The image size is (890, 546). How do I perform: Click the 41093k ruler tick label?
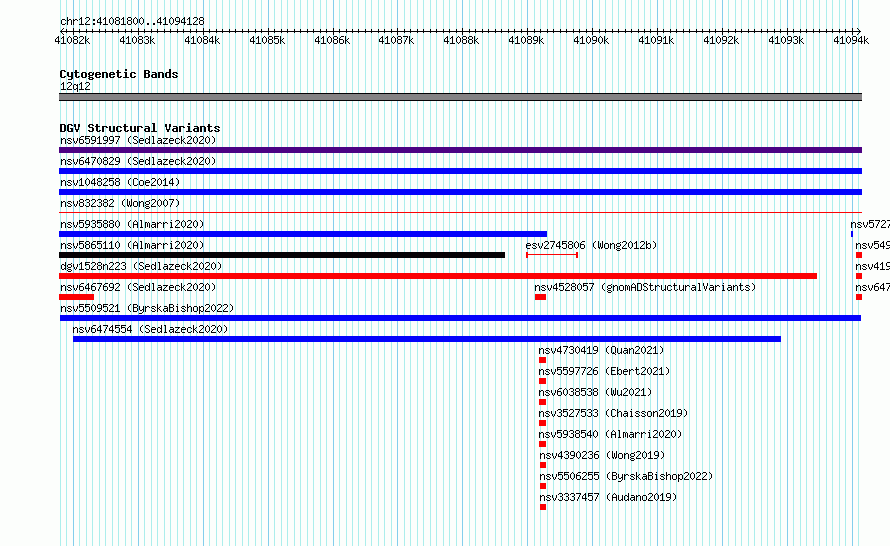786,40
